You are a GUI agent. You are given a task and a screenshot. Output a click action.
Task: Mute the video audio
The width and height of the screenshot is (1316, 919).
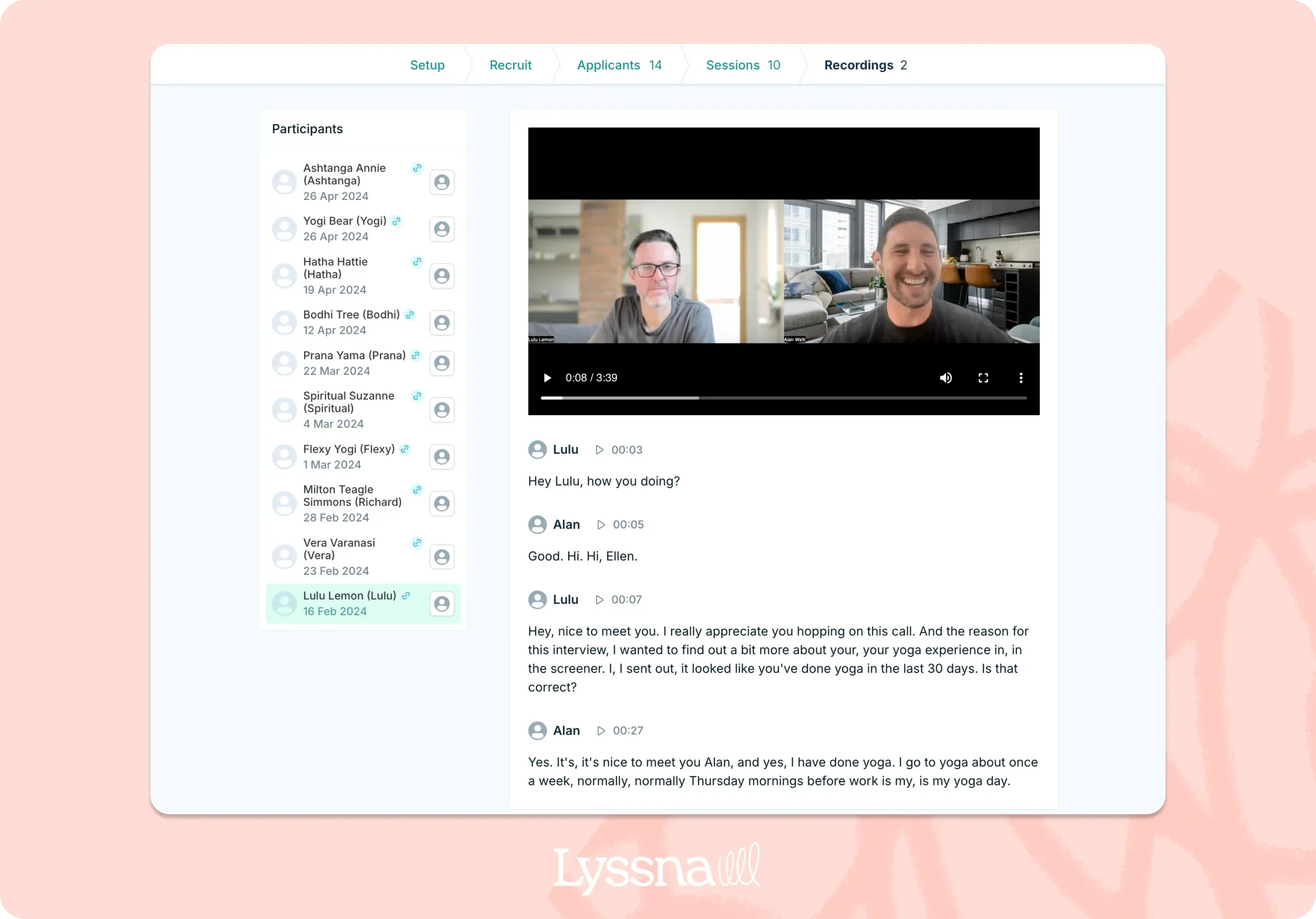coord(946,378)
